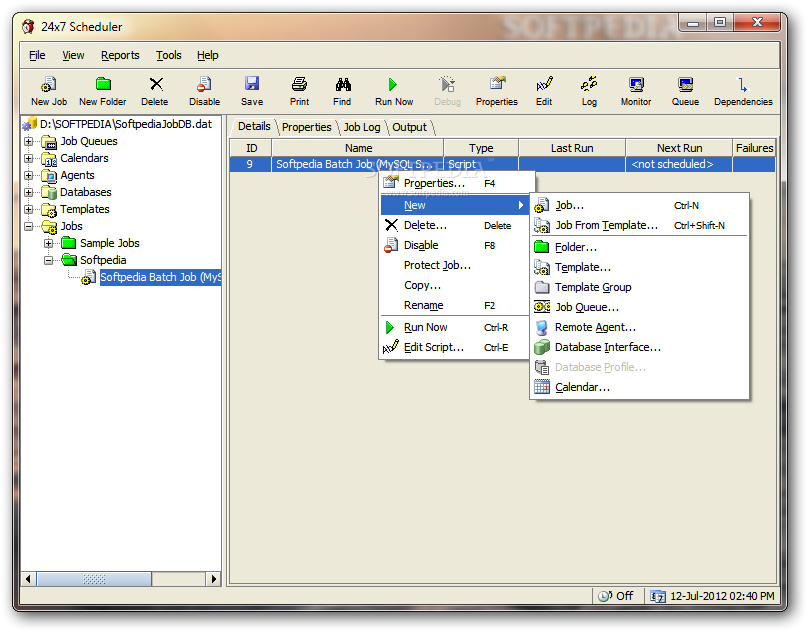The height and width of the screenshot is (632, 808).
Task: Click the Find binoculars icon
Action: point(343,84)
